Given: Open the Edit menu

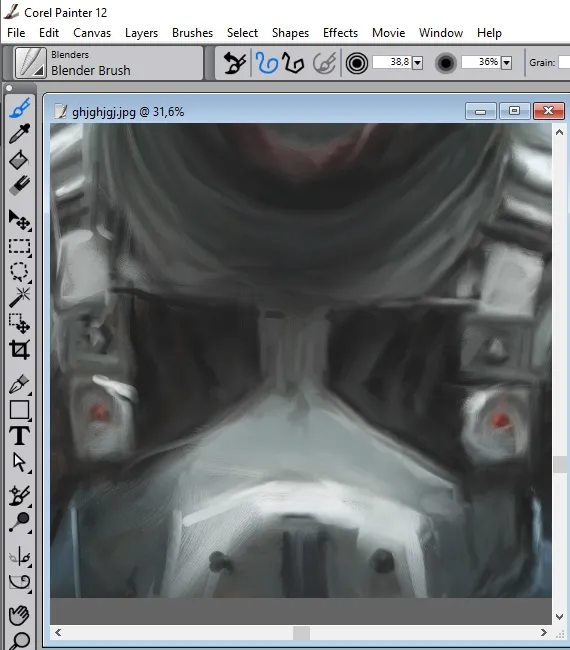Looking at the screenshot, I should (x=49, y=33).
